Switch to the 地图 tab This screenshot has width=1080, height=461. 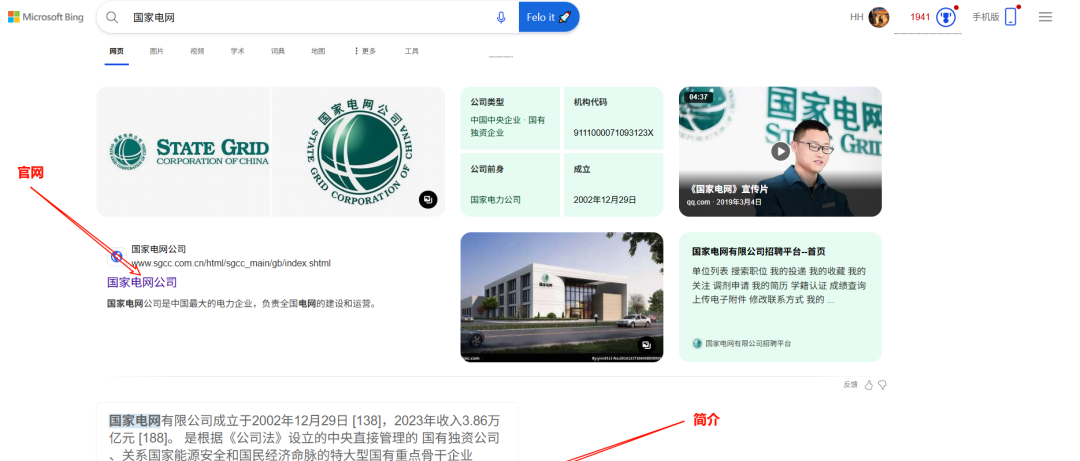point(318,51)
